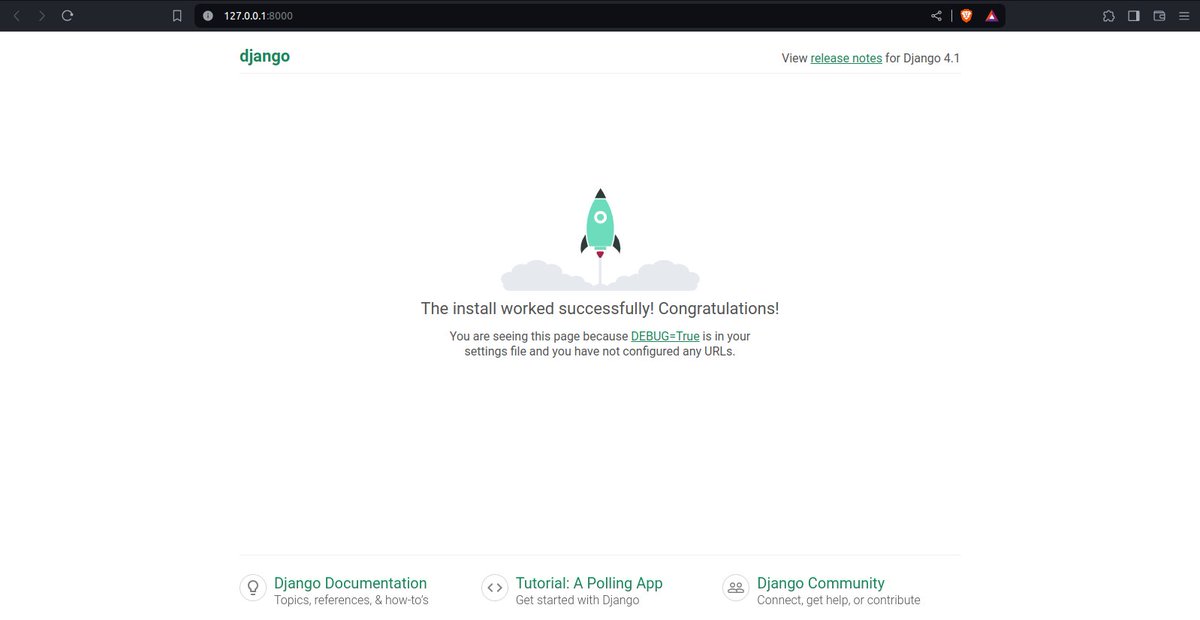Viewport: 1200px width, 620px height.
Task: Follow the DEBUG=True link
Action: [x=665, y=336]
